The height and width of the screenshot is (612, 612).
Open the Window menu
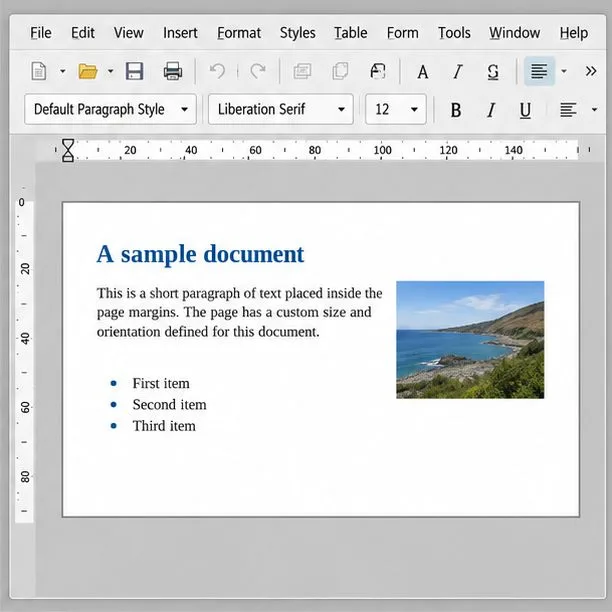(514, 33)
